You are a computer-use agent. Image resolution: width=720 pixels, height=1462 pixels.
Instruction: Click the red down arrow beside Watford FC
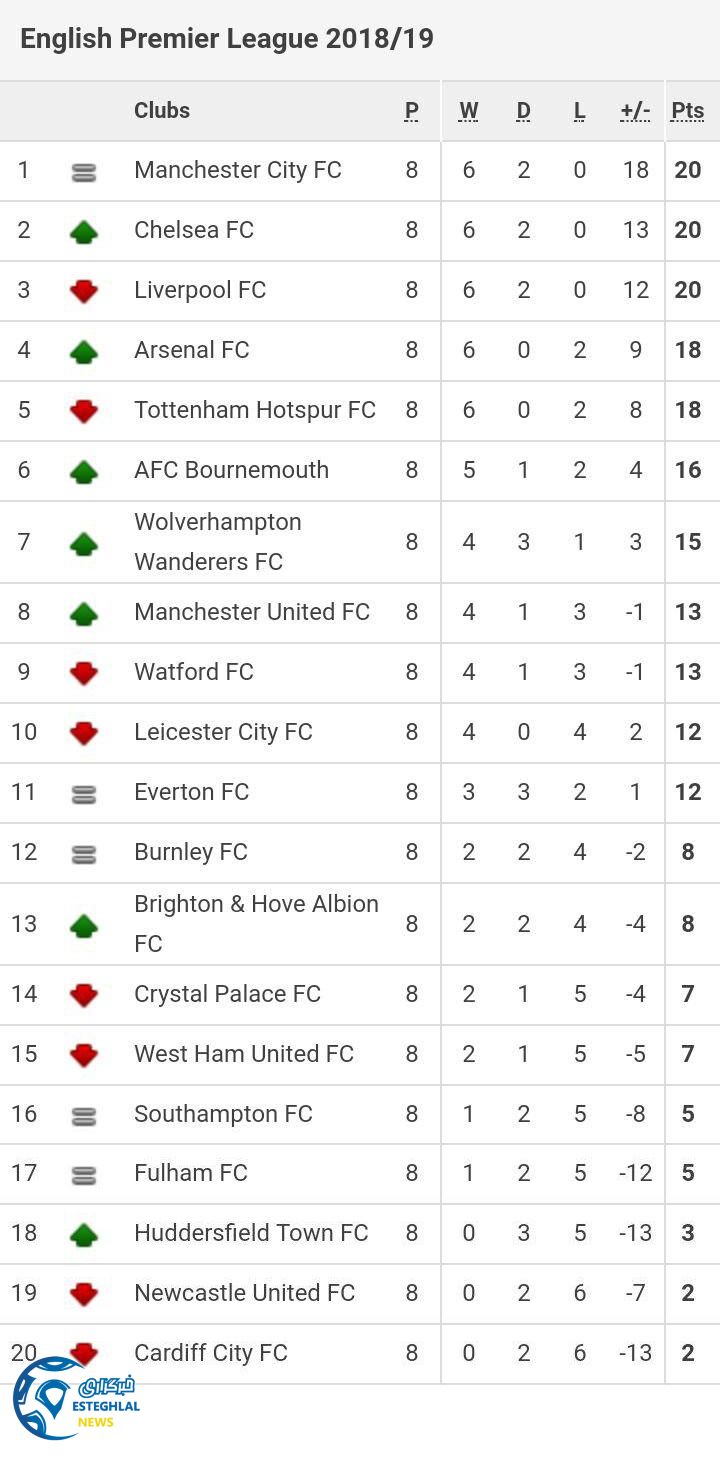point(84,673)
